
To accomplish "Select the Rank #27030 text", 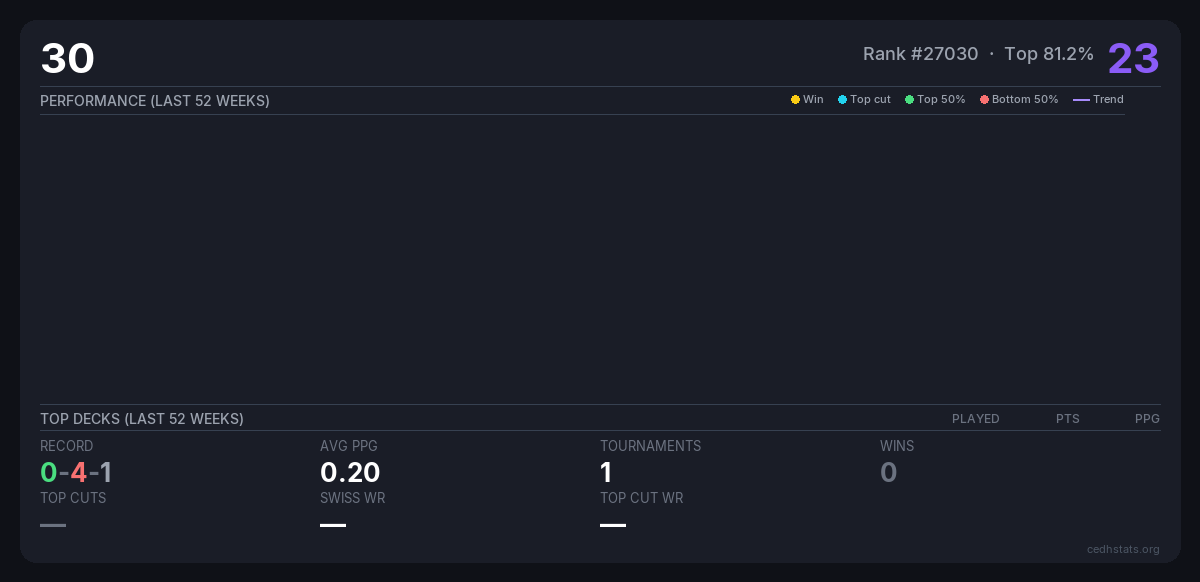I will tap(920, 54).
